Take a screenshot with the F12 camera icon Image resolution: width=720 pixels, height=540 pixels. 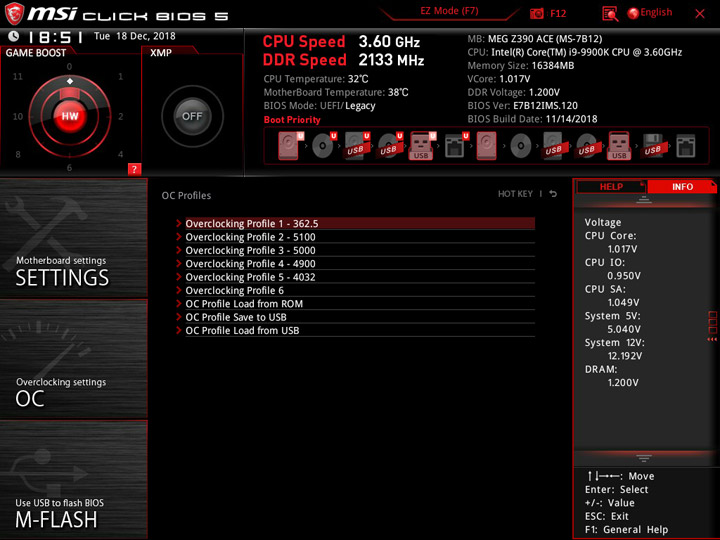tap(536, 13)
